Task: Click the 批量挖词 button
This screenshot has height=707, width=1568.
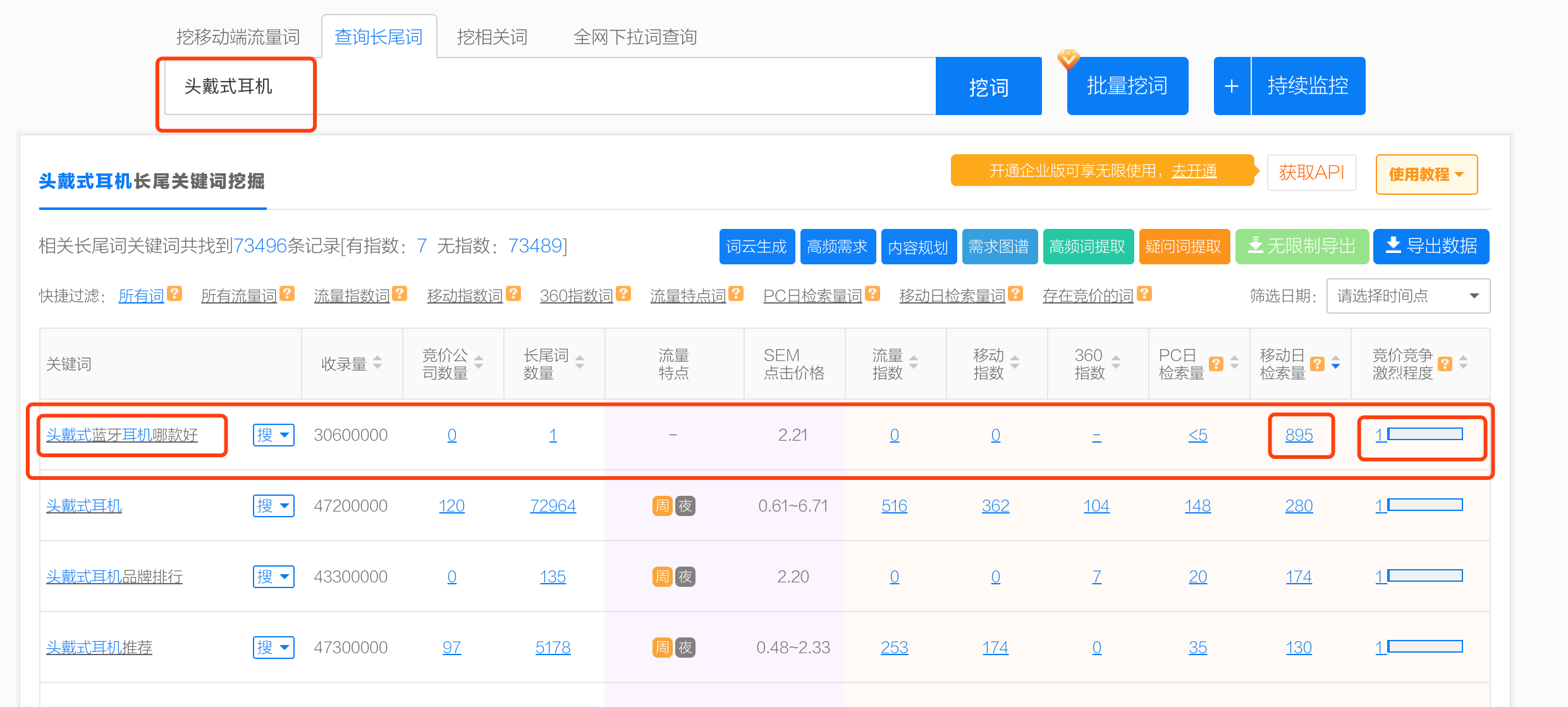Action: pos(1128,86)
